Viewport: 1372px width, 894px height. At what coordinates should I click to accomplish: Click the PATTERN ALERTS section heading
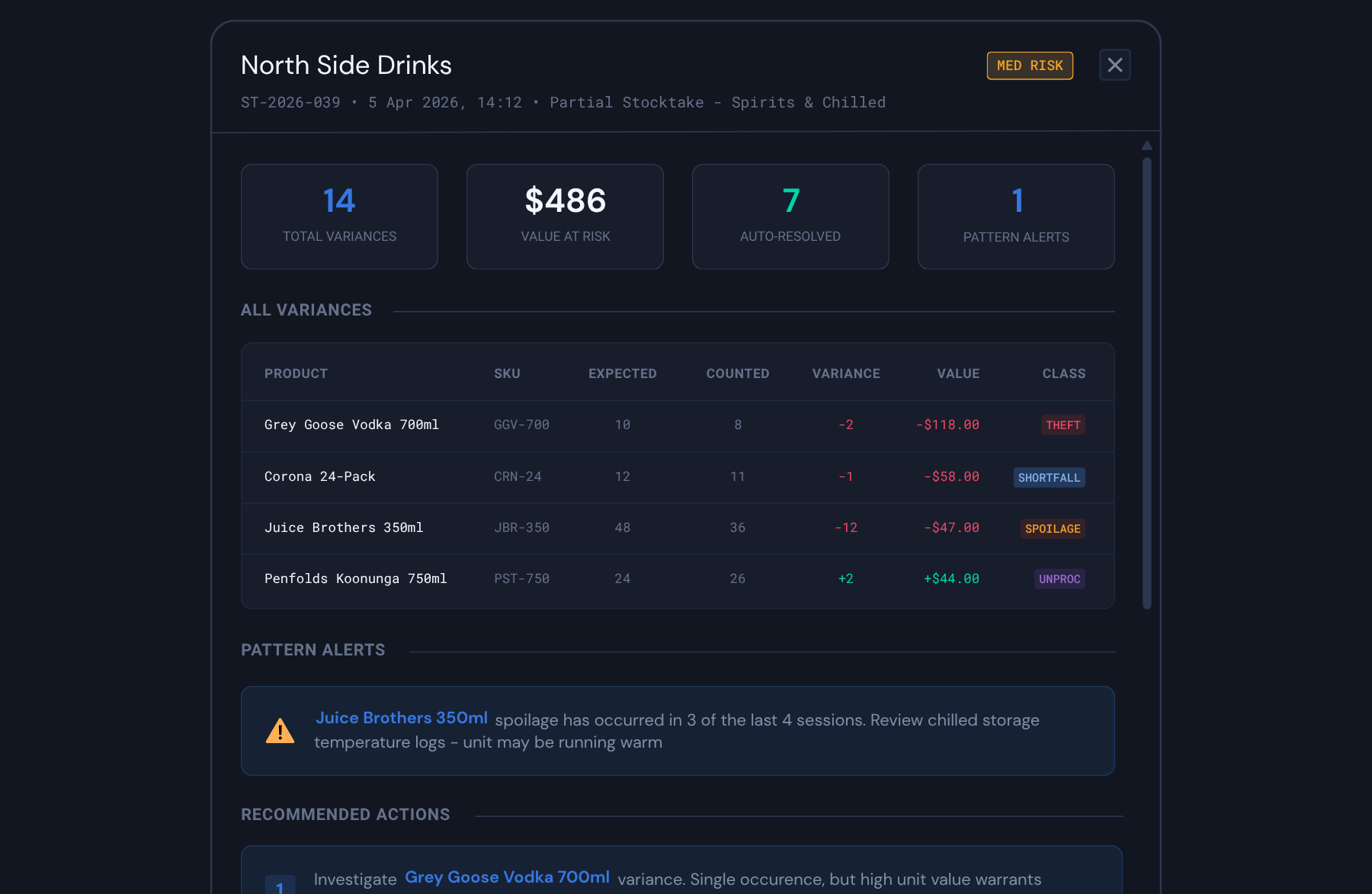313,650
